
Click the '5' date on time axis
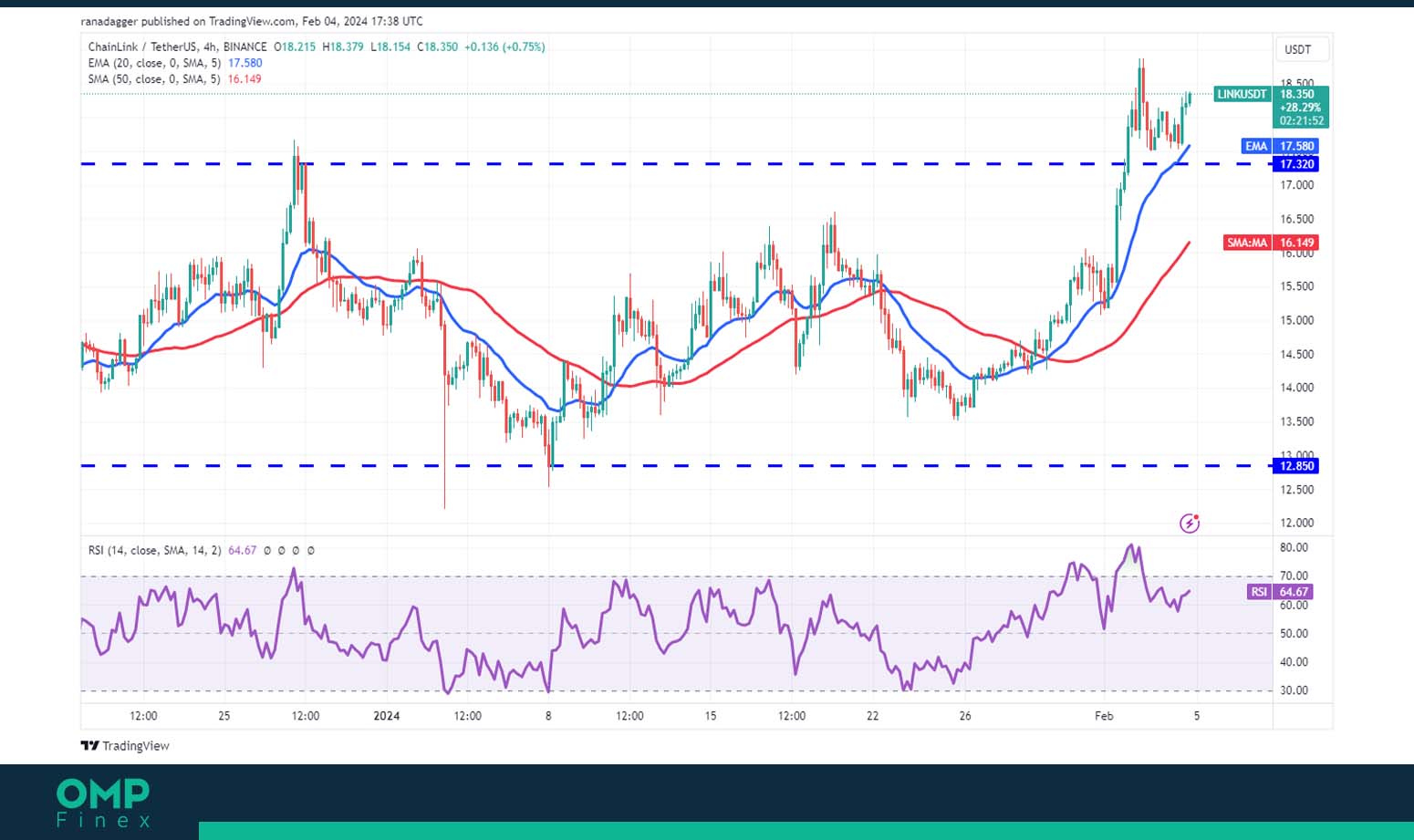click(1197, 716)
